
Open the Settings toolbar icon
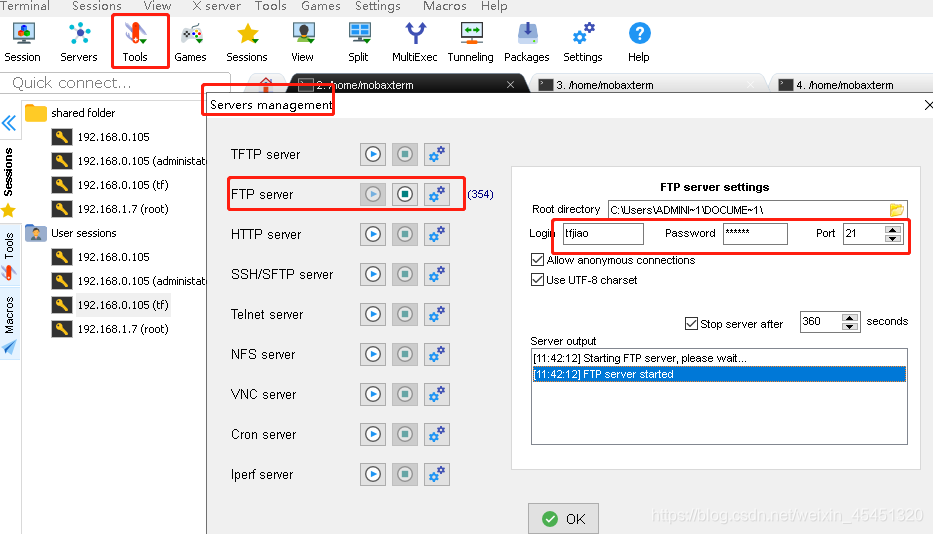(x=583, y=42)
